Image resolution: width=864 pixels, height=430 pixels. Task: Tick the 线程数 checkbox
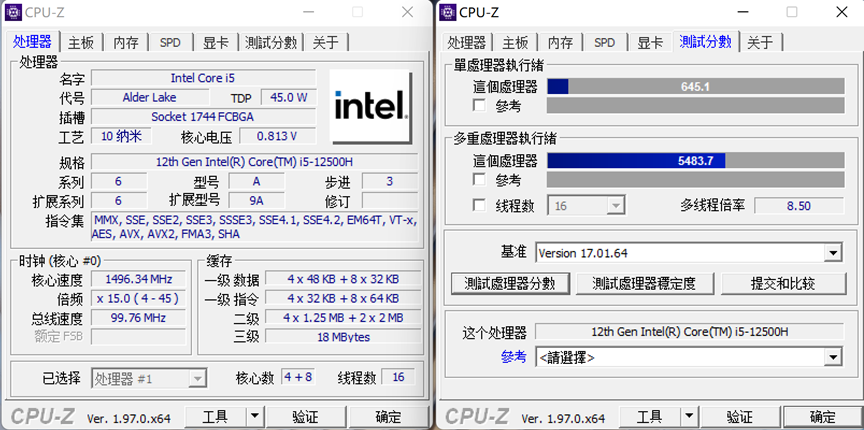click(x=479, y=206)
